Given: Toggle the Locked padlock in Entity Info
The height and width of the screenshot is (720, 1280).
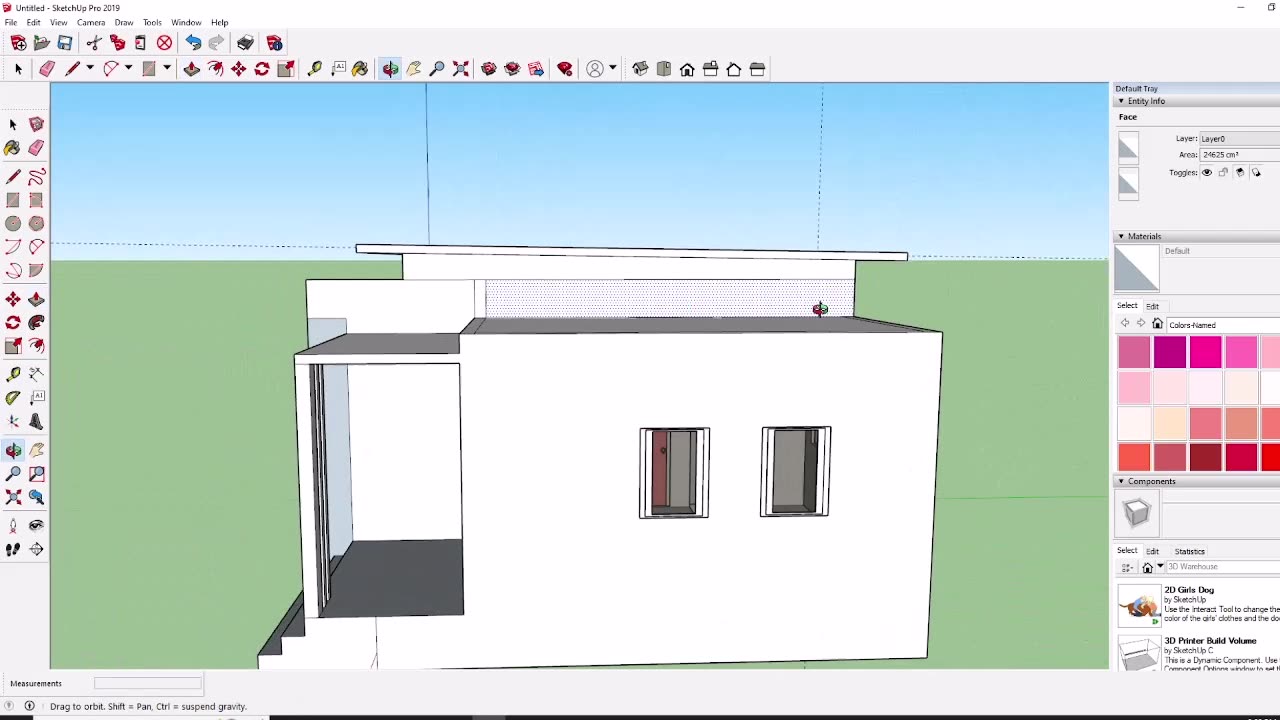Looking at the screenshot, I should pyautogui.click(x=1223, y=173).
